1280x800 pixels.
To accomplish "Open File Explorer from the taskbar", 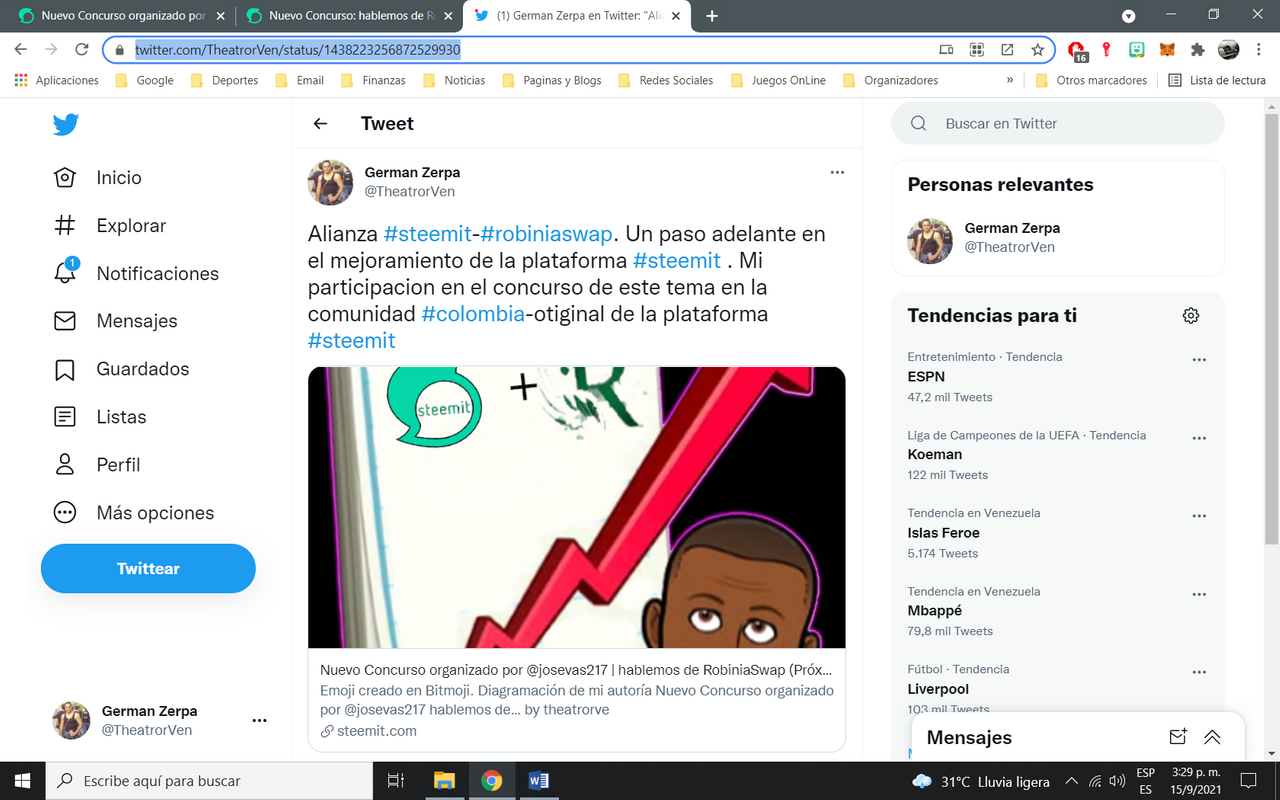I will [x=444, y=781].
